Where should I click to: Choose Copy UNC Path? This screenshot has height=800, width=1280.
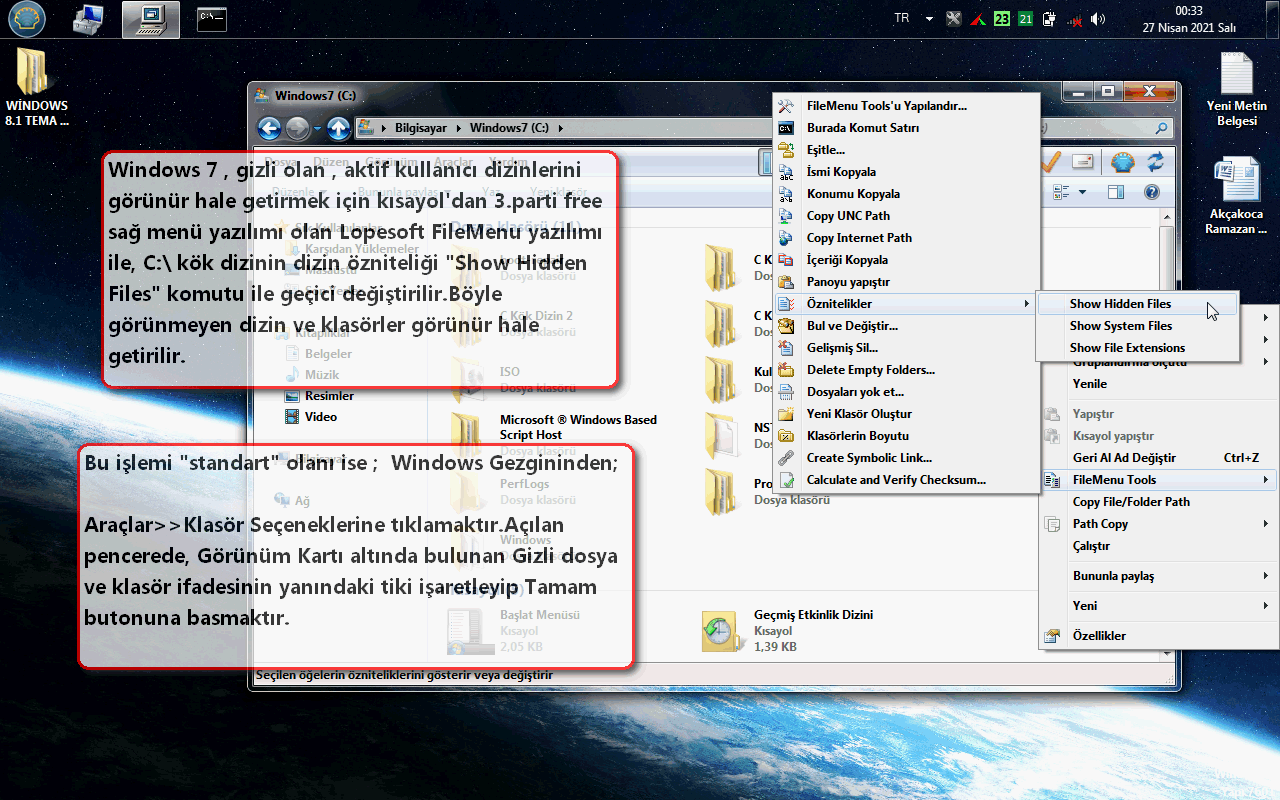905,216
